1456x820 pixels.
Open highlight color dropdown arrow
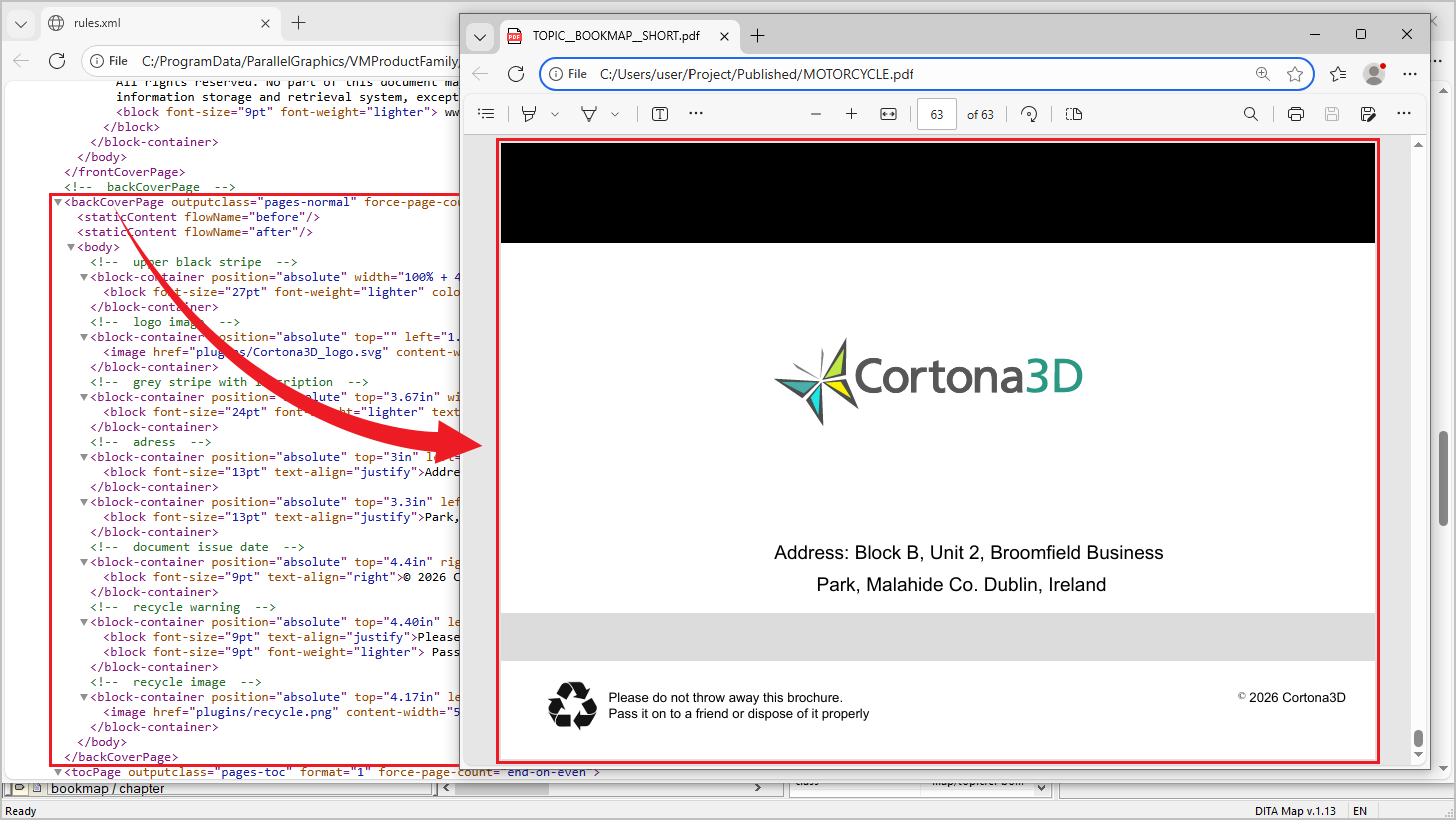(555, 114)
